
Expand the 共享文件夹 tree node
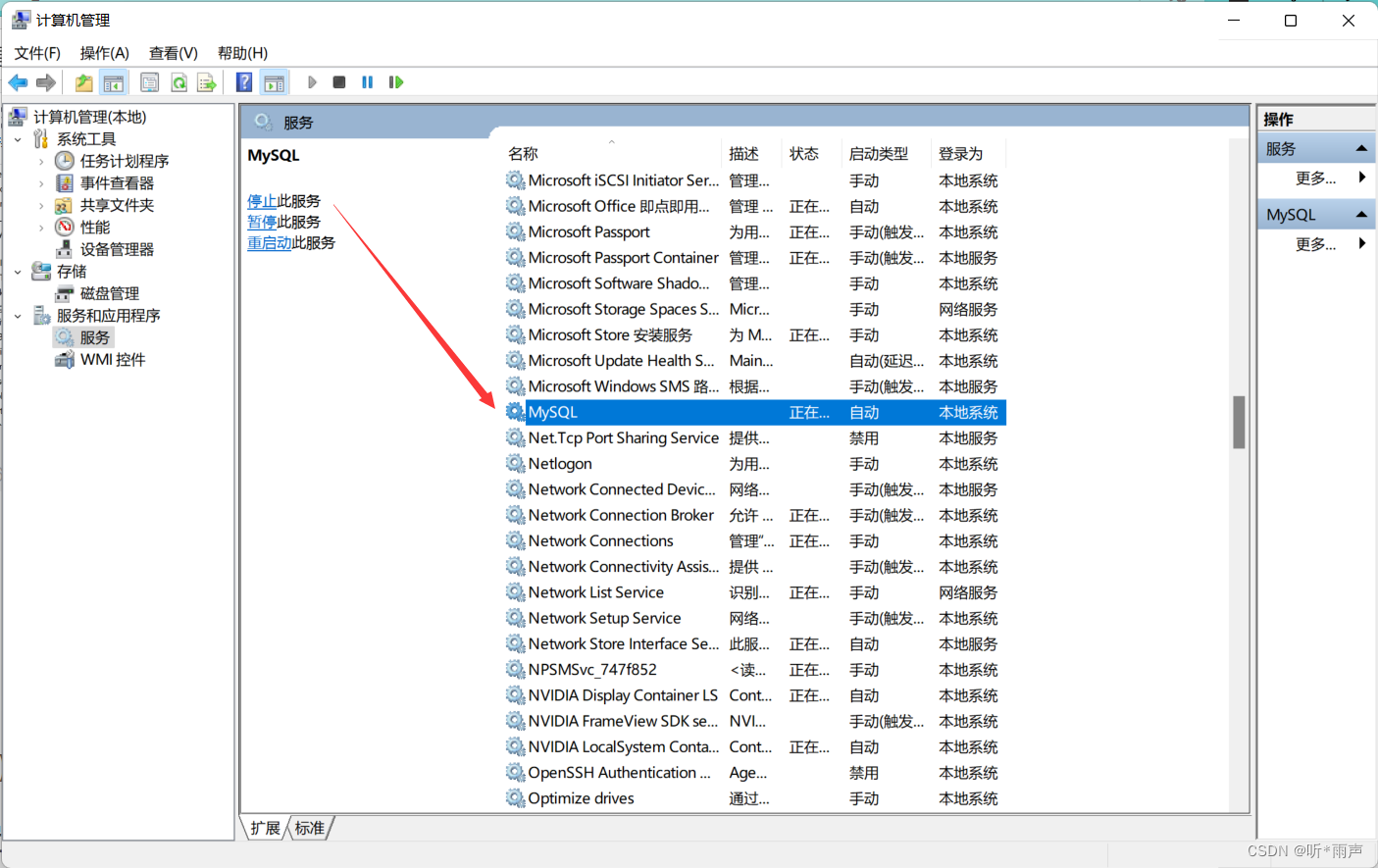click(x=40, y=205)
